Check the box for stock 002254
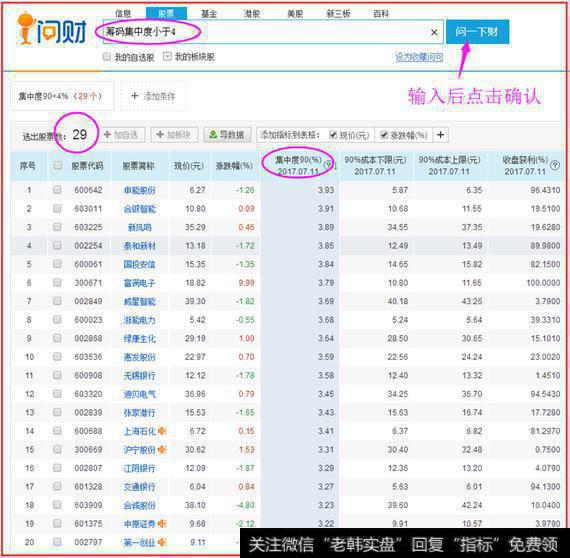This screenshot has height=558, width=570. tap(57, 245)
